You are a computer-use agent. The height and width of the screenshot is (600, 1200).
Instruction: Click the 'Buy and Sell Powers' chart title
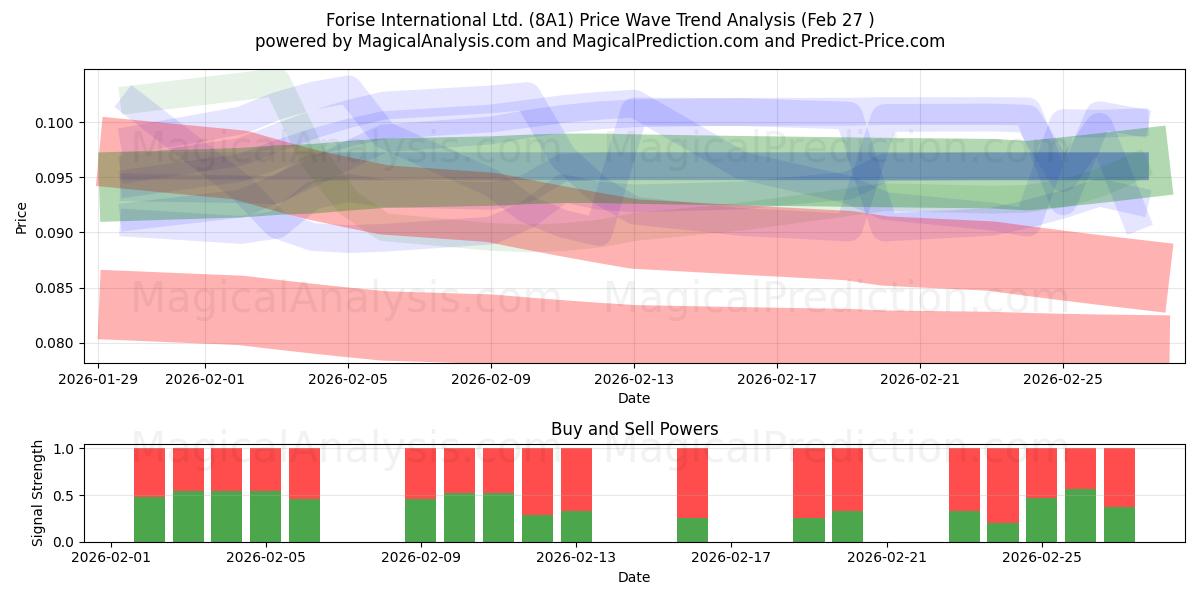(634, 429)
